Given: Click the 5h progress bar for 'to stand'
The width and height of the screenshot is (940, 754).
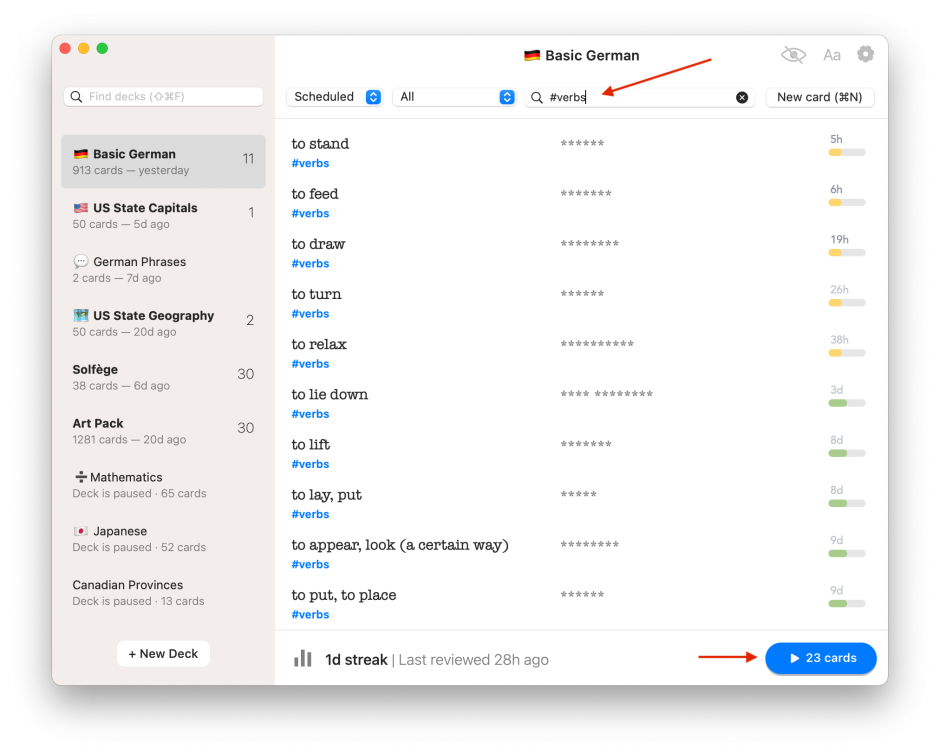Looking at the screenshot, I should click(846, 152).
